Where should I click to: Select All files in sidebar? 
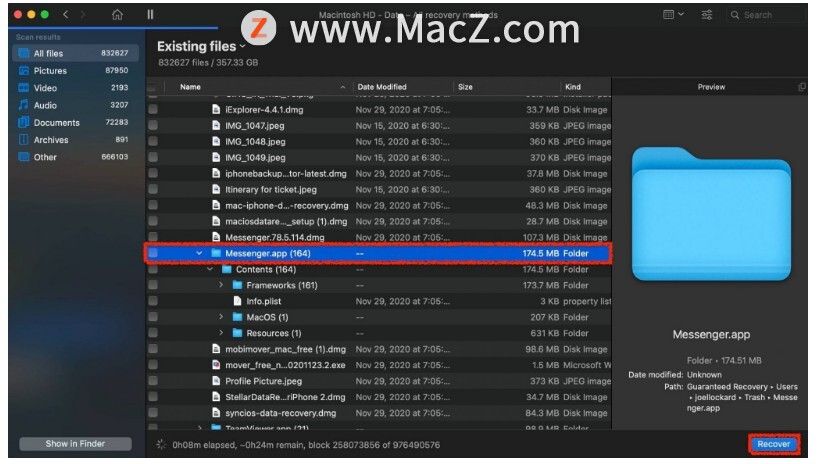(76, 53)
